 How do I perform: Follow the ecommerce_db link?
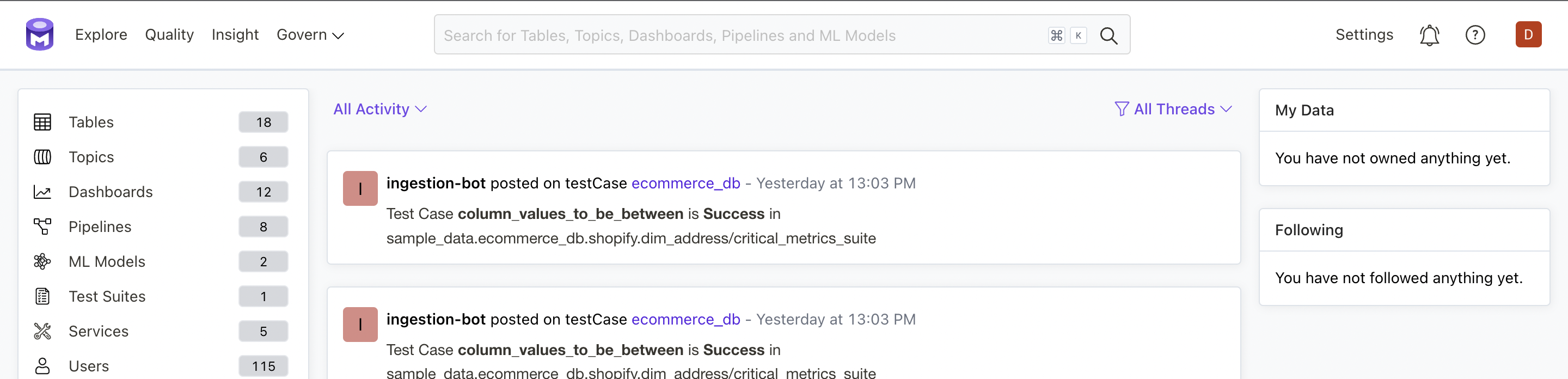(685, 182)
